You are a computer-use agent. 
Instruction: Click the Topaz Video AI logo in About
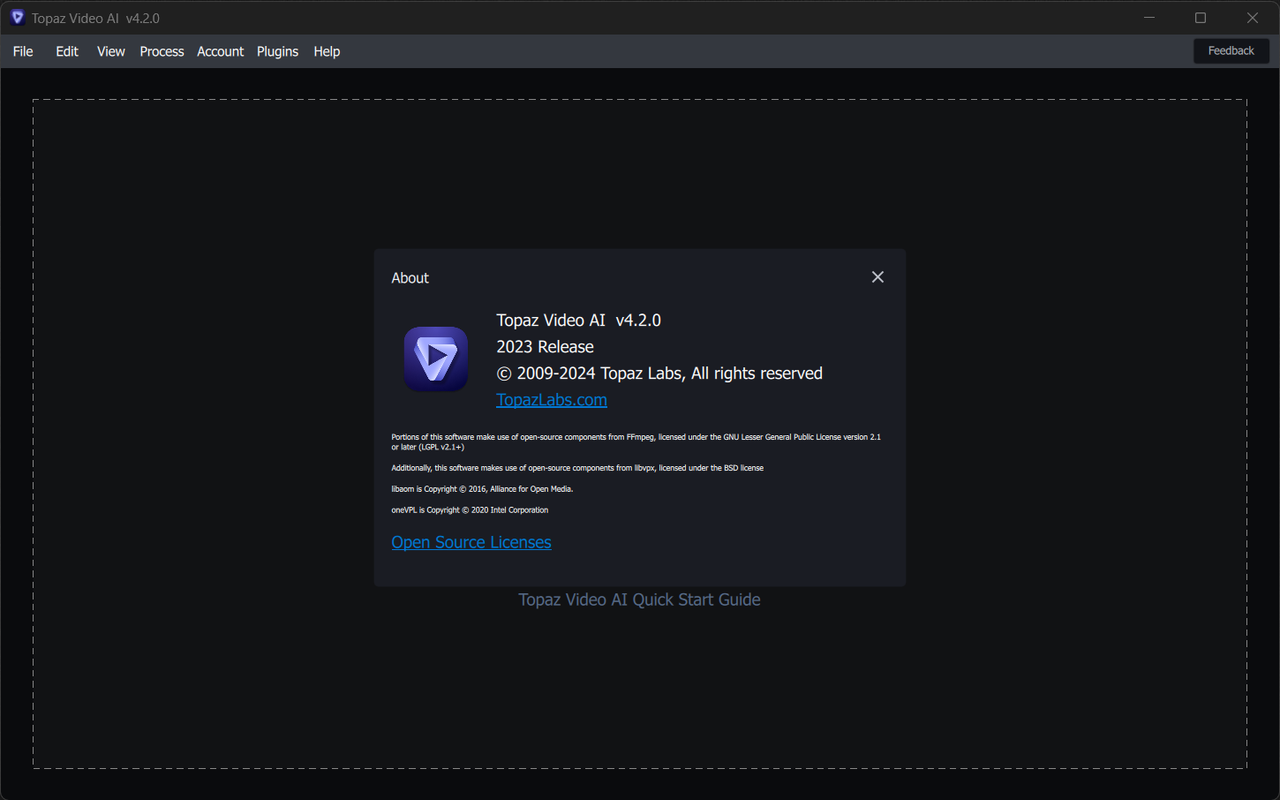pos(436,359)
